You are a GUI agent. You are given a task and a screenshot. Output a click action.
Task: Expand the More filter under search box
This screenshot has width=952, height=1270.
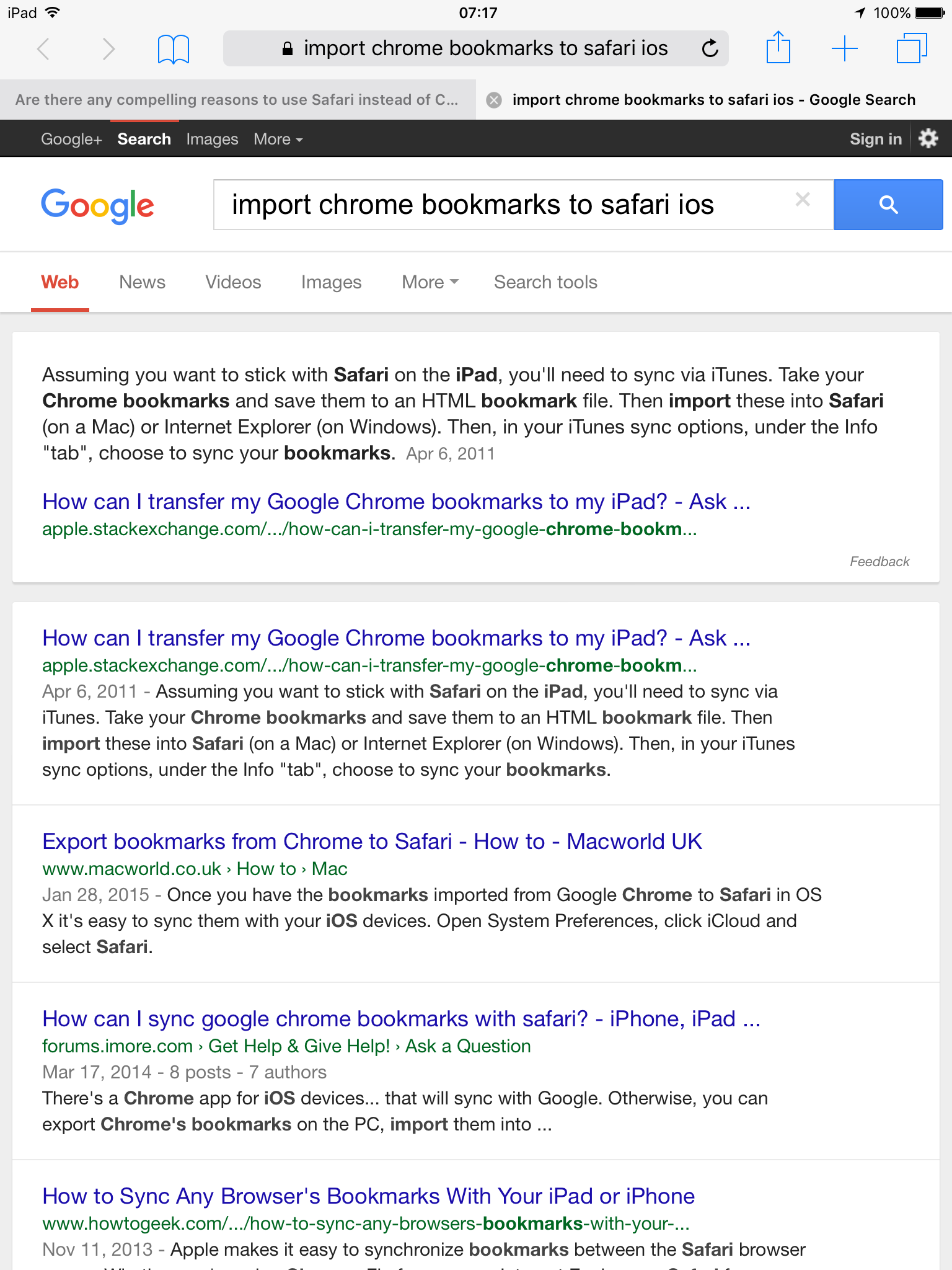[430, 282]
